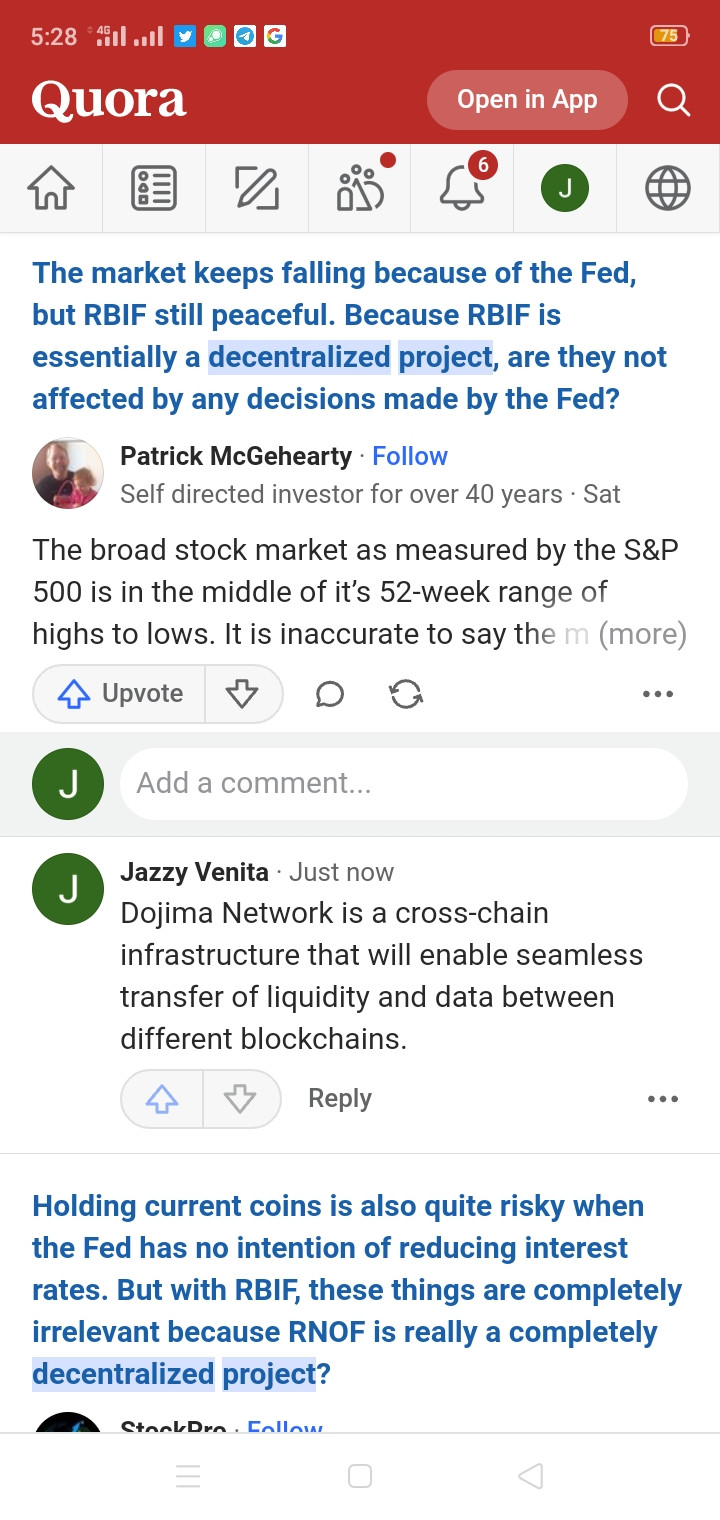The image size is (720, 1520).
Task: Tap the Answer pencil icon
Action: pyautogui.click(x=257, y=189)
